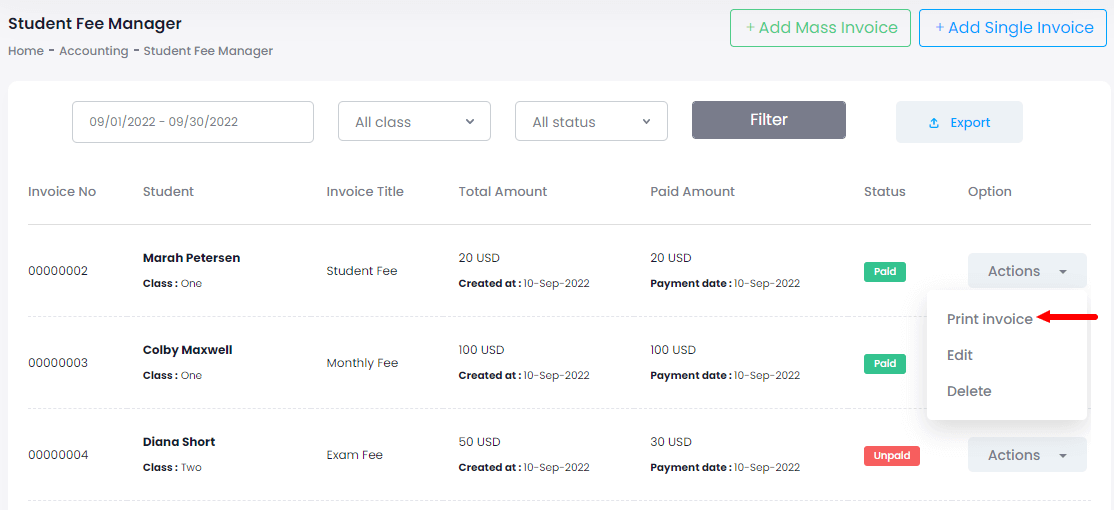Choose Edit in the actions menu
This screenshot has width=1114, height=510.
(x=960, y=355)
